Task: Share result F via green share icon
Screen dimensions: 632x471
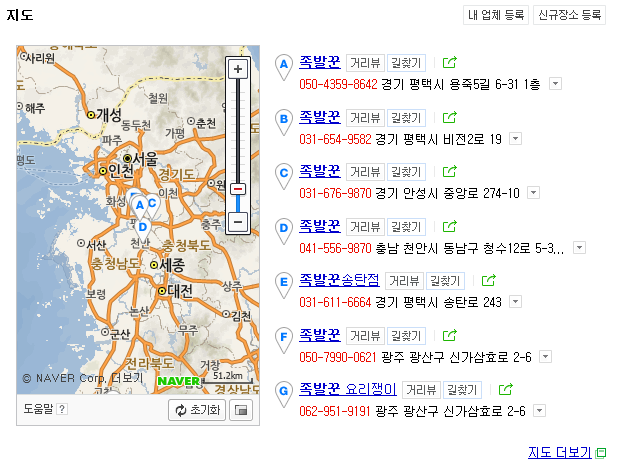Action: coord(449,335)
